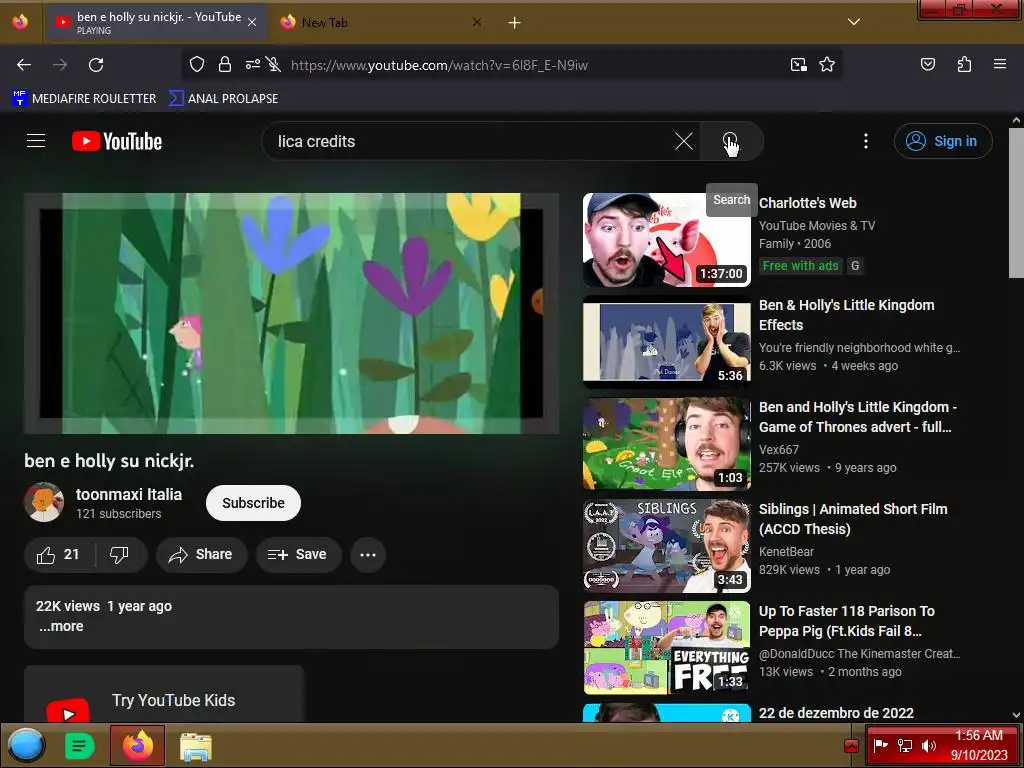
Task: Click the page scrollbar up arrow
Action: [x=1016, y=120]
